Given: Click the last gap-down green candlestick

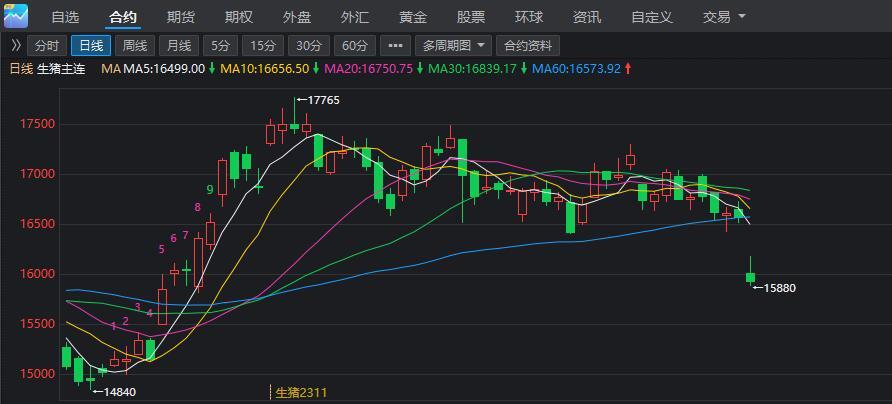Looking at the screenshot, I should [750, 277].
